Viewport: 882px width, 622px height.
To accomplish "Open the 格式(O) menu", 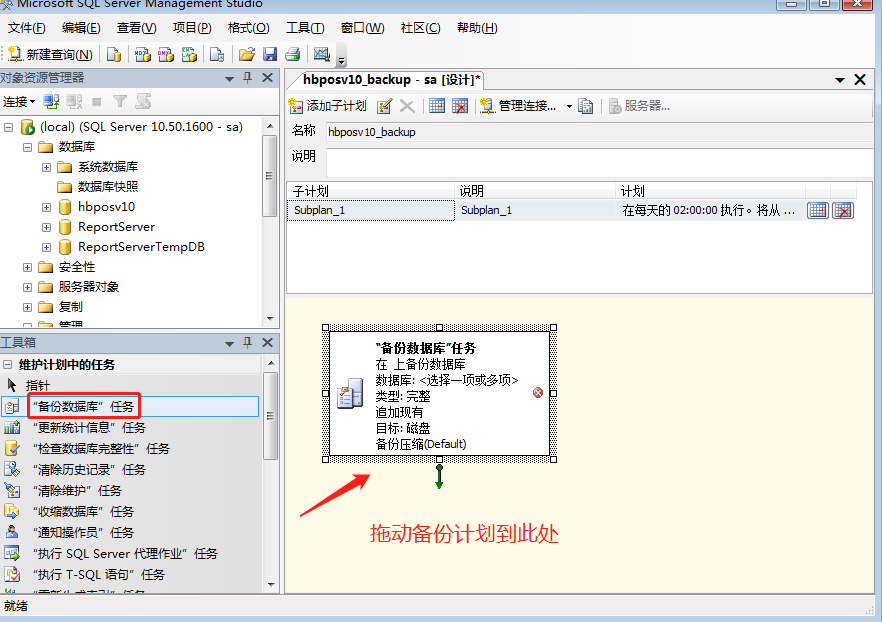I will click(249, 28).
